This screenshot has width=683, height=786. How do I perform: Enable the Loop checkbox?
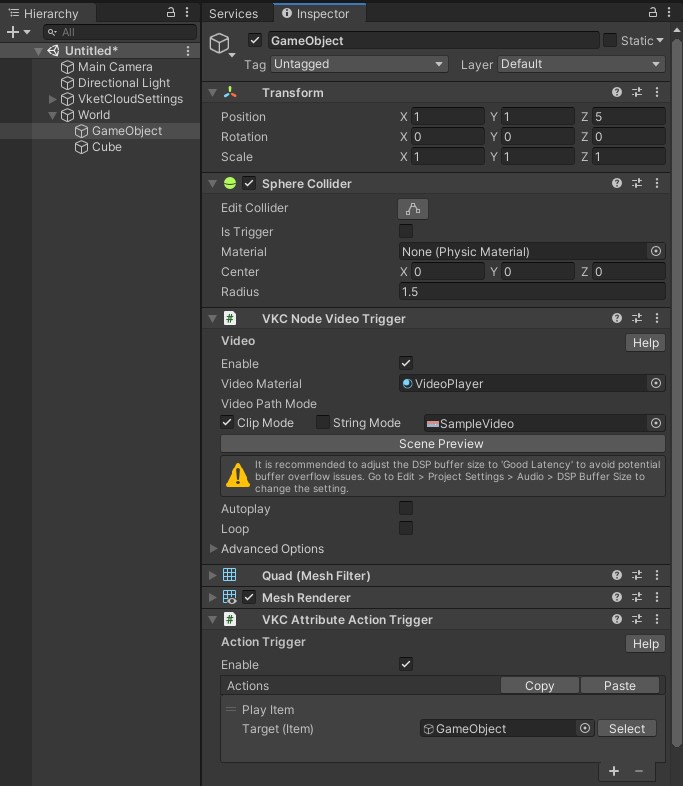[x=406, y=529]
